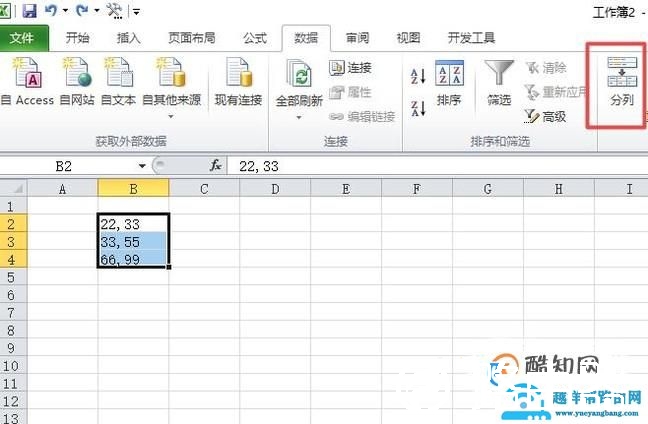Switch to the 页面布局 tab
This screenshot has width=648, height=424.
pos(191,38)
